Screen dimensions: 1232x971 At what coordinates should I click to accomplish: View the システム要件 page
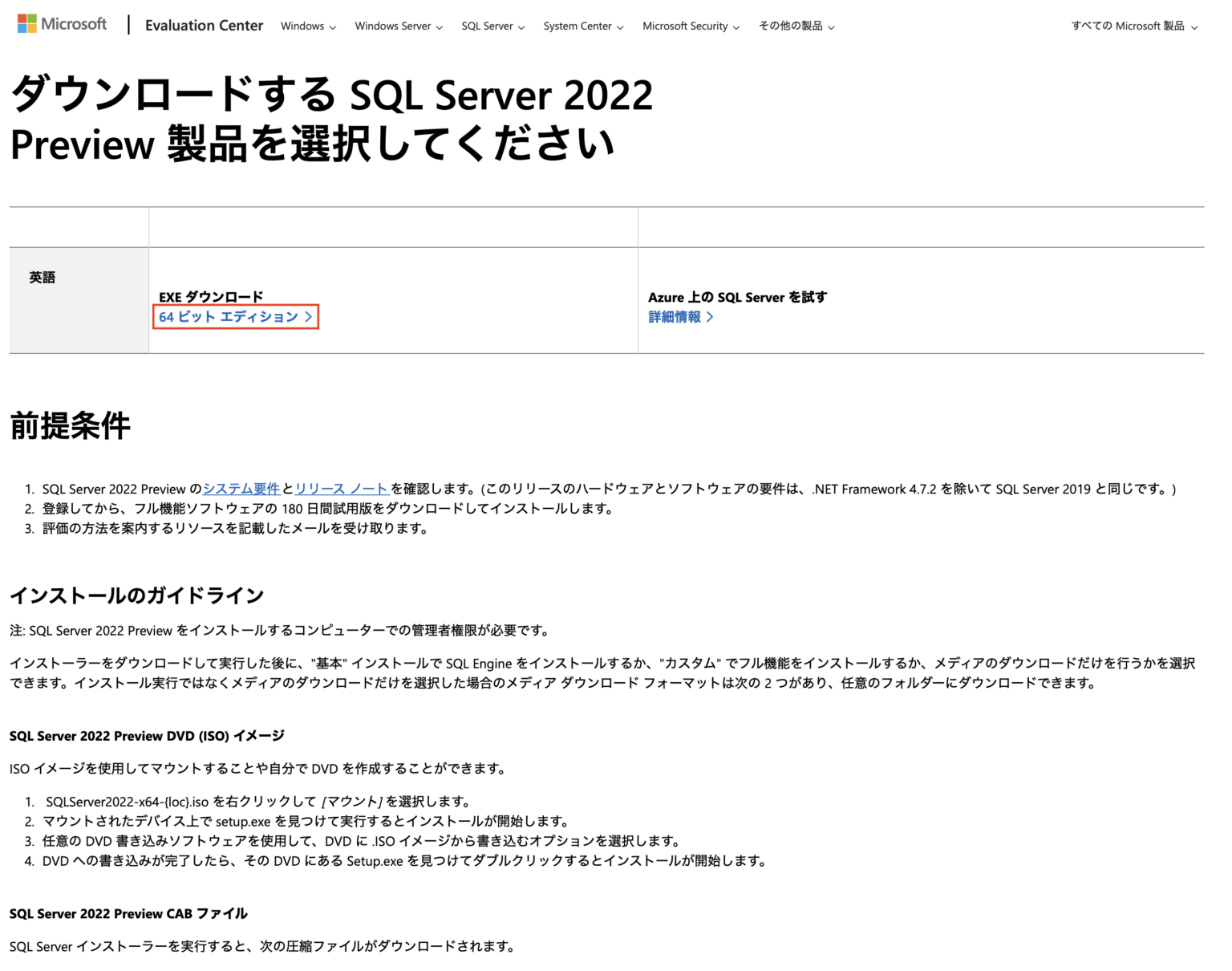click(x=241, y=489)
